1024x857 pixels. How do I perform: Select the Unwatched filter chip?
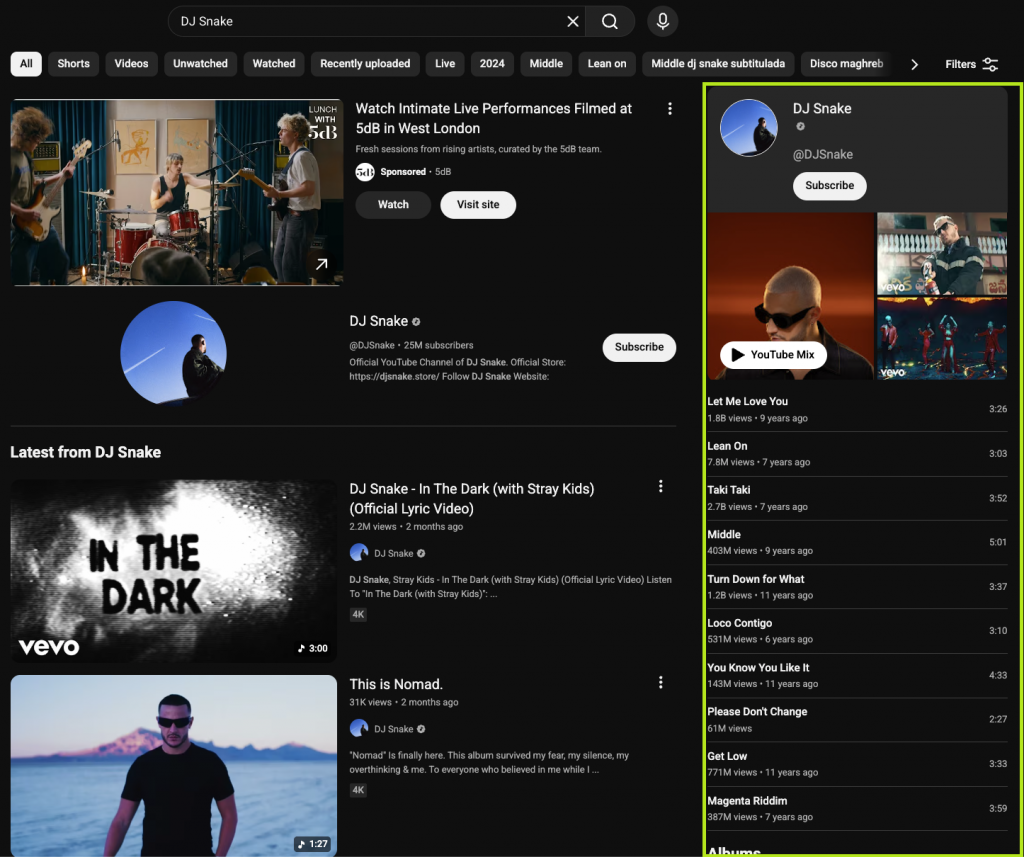pyautogui.click(x=200, y=64)
